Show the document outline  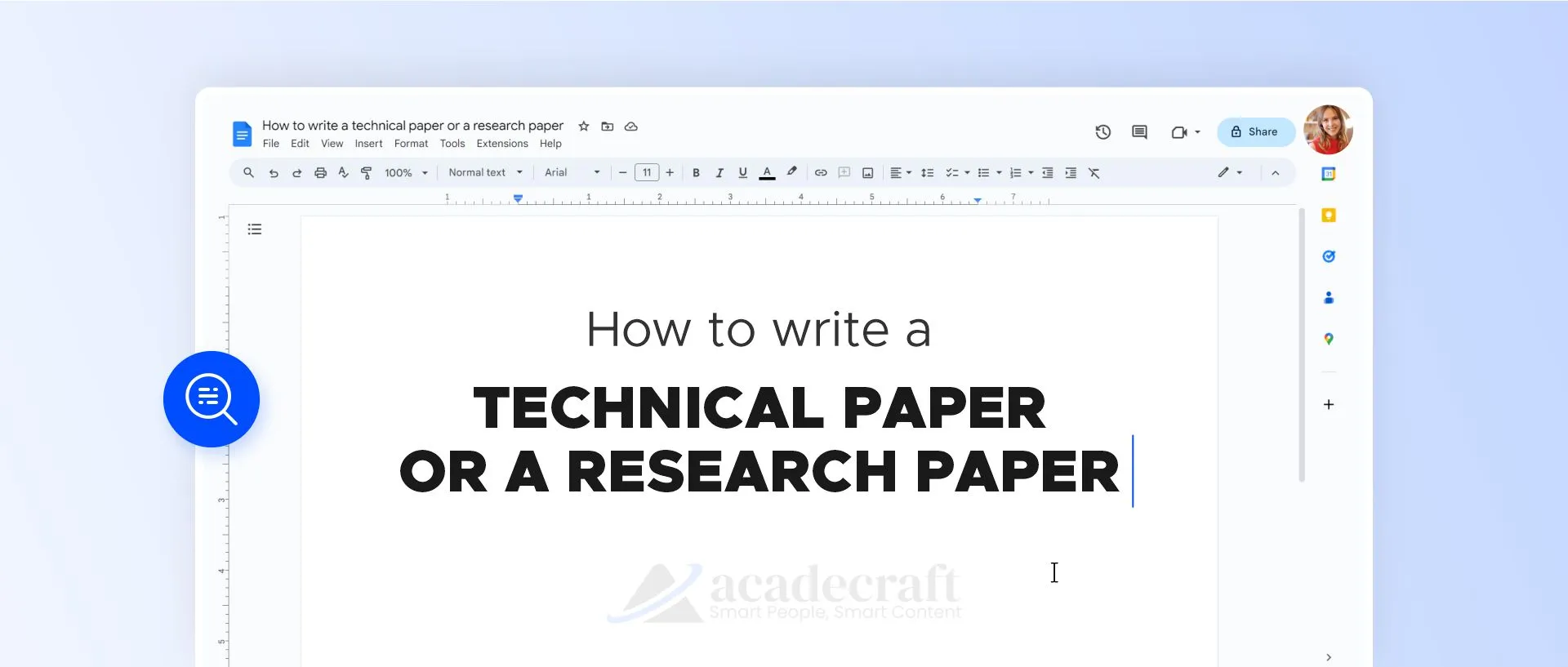coord(255,229)
